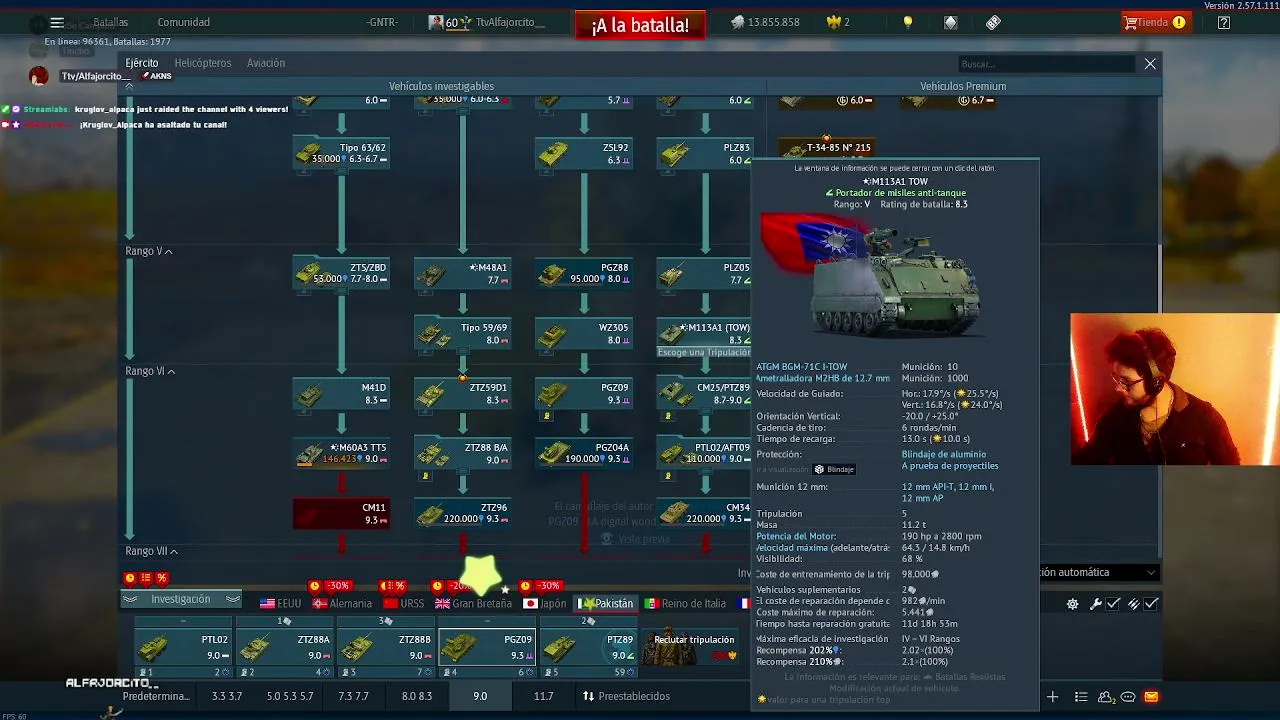The width and height of the screenshot is (1280, 720).
Task: Select the ZSL92 vehicle in tree
Action: pos(584,153)
